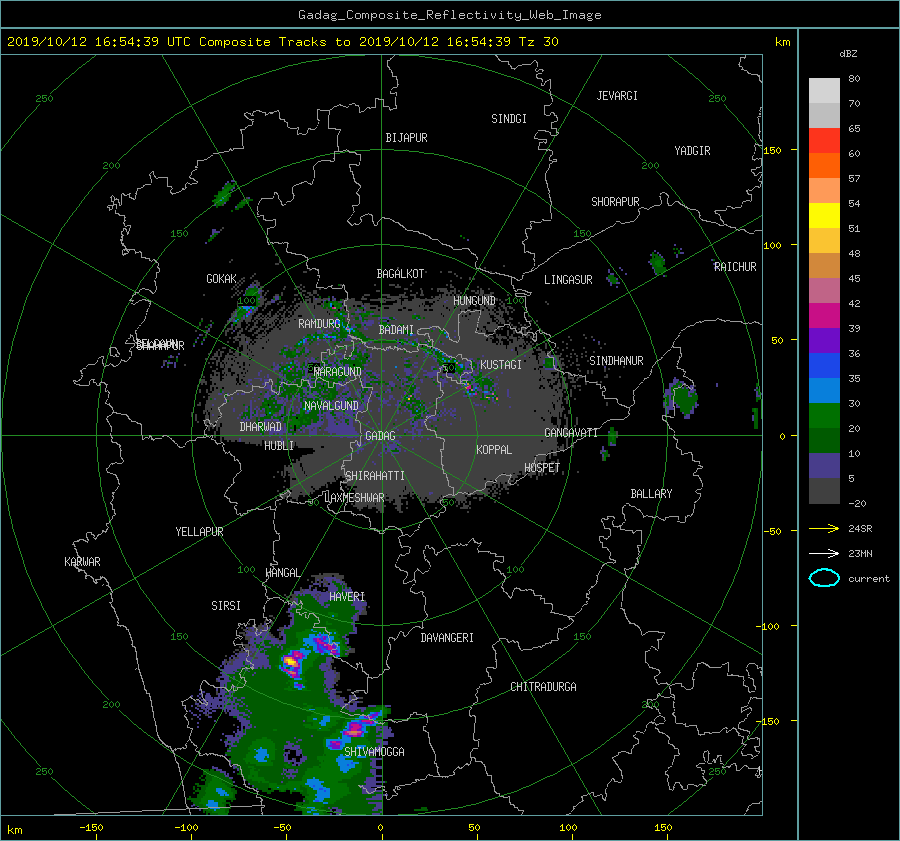900x841 pixels.
Task: Click the light blue 35 dBZ legend swatch
Action: [x=824, y=391]
